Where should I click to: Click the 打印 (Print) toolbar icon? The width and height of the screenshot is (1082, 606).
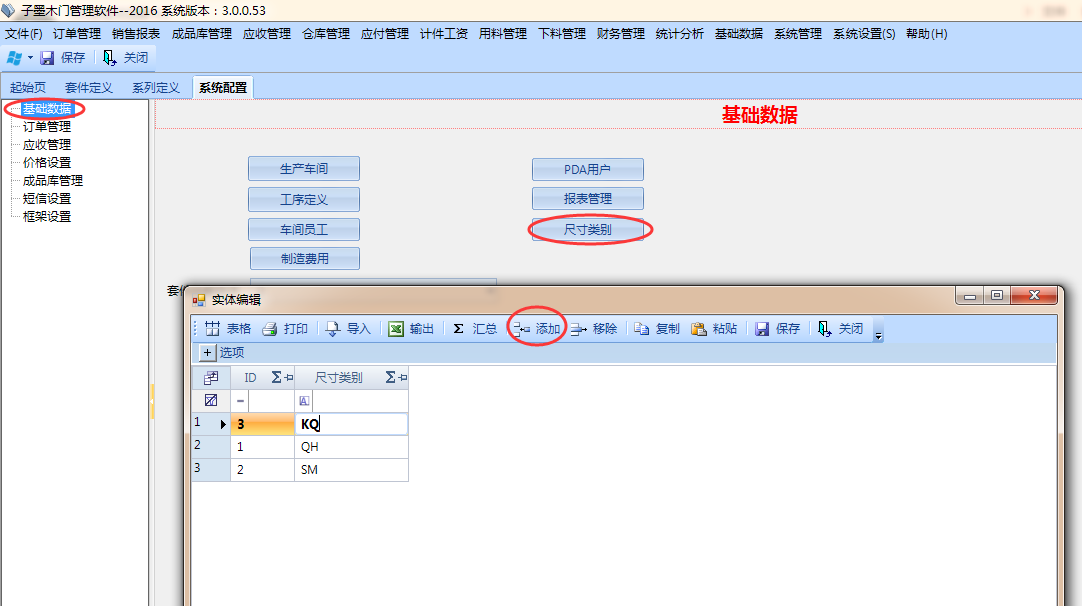tap(270, 329)
